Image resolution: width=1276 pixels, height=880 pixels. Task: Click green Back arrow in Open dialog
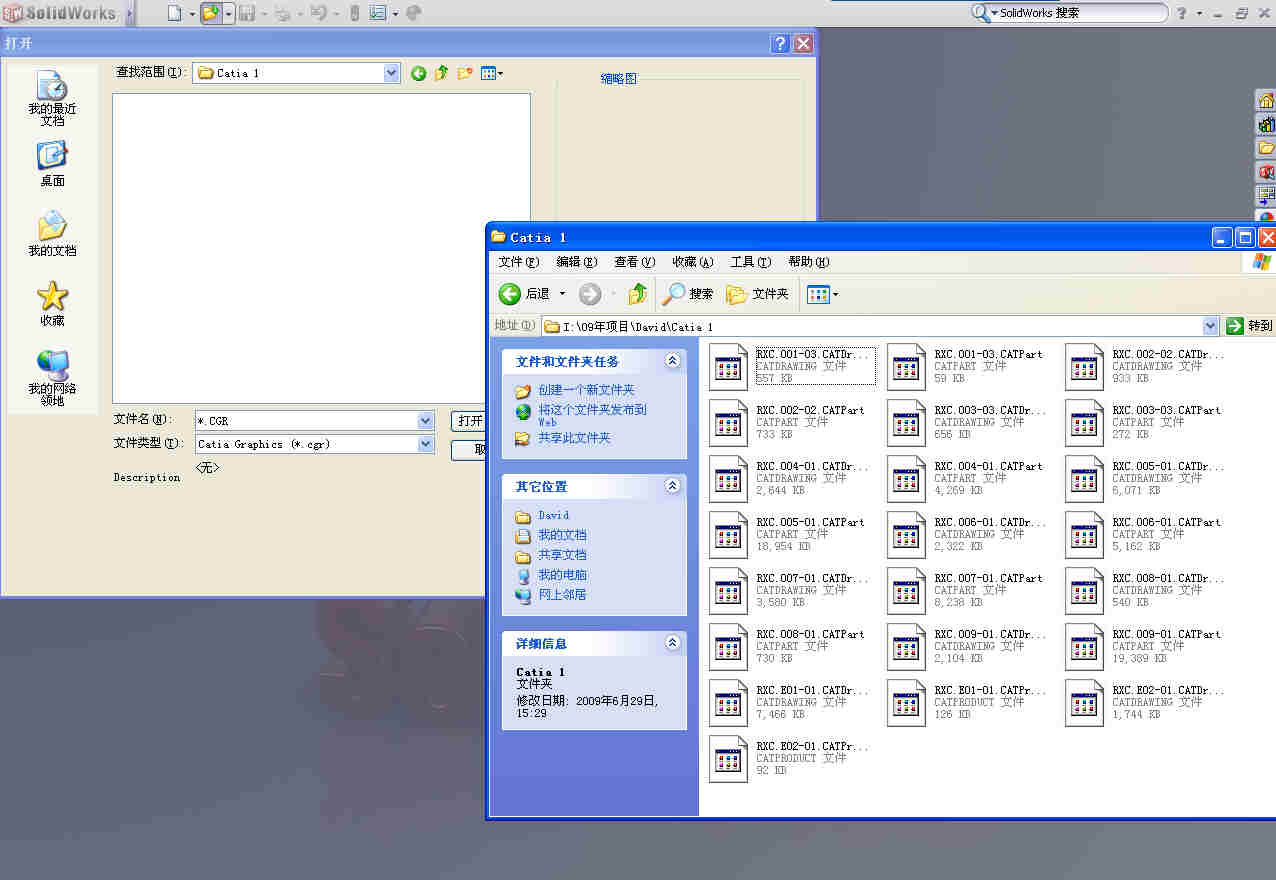418,73
